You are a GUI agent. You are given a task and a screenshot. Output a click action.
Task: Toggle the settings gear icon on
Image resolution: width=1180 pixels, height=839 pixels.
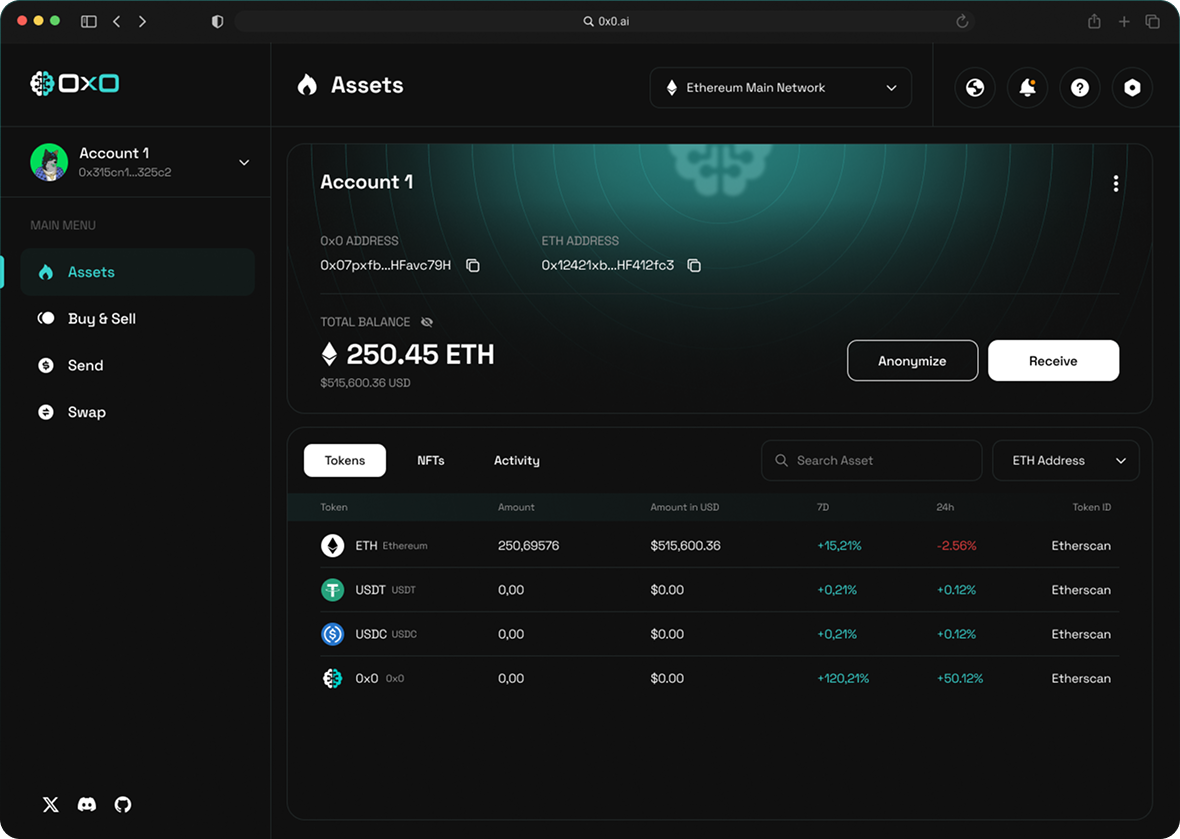[x=1132, y=87]
